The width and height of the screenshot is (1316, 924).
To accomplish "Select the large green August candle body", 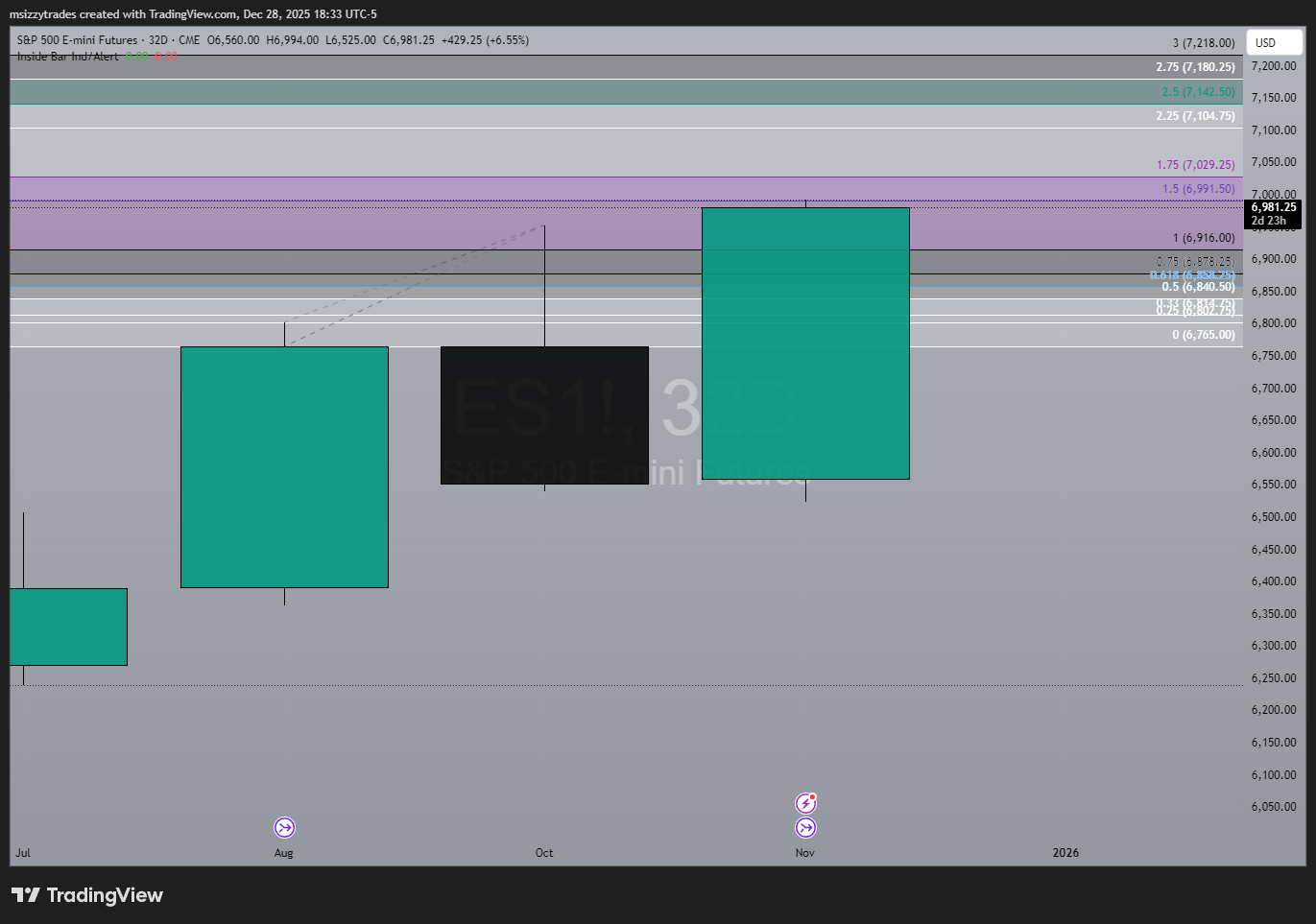I will [284, 467].
